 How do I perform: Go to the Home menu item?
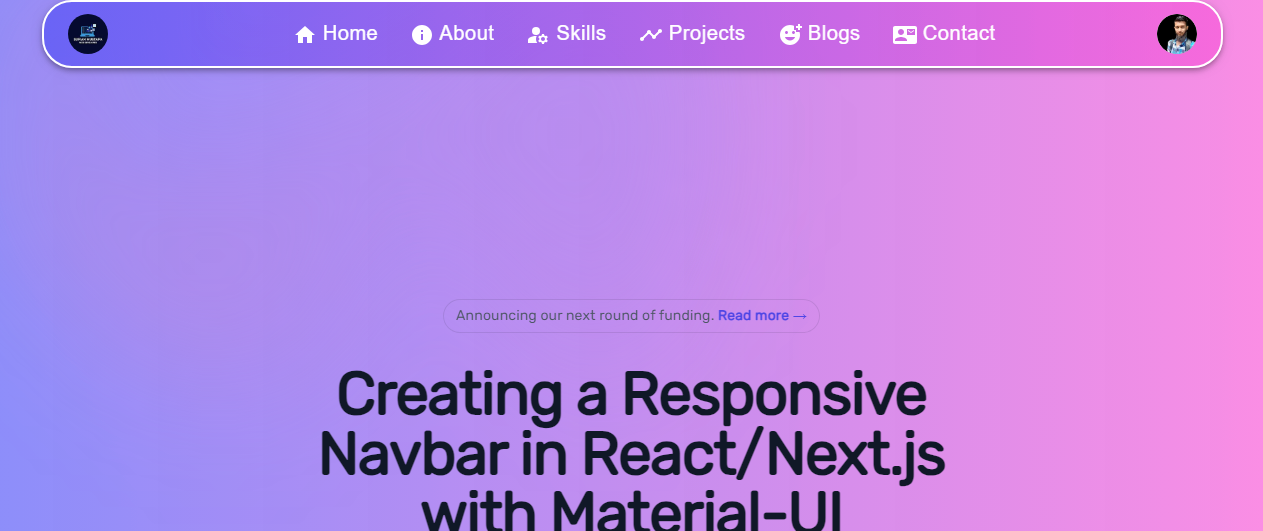[x=336, y=34]
